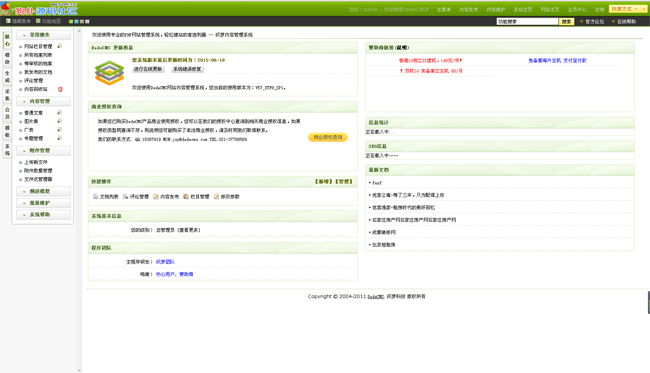This screenshot has height=373, width=650.
Task: Click the [查看更多] link
Action: 189,230
